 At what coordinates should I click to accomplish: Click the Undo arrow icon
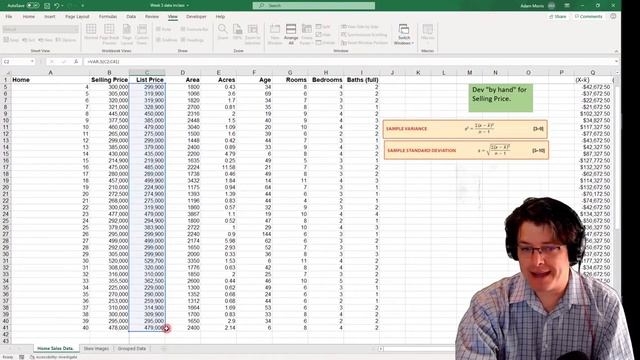57,6
